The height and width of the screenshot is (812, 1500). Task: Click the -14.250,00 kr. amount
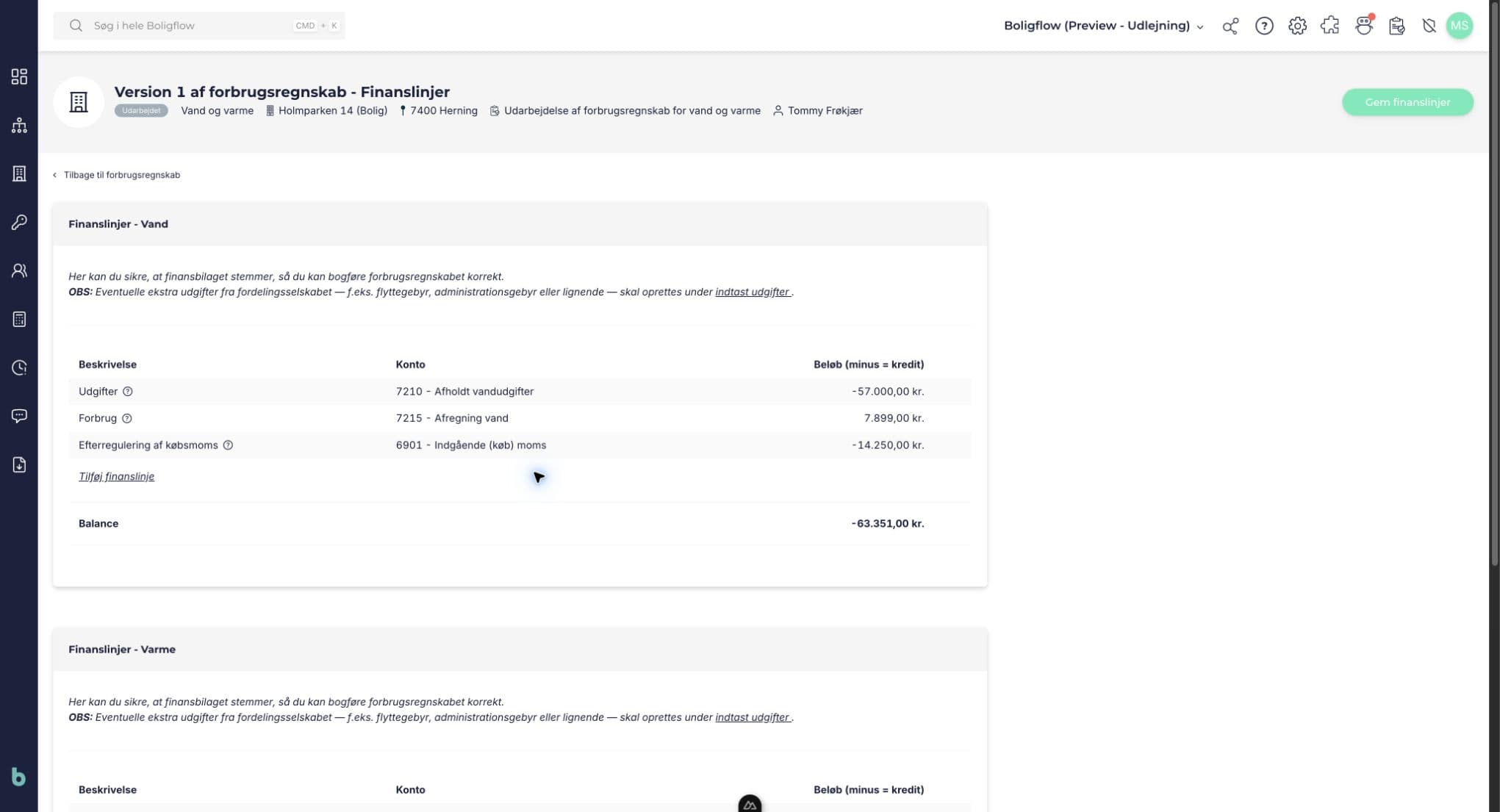888,445
